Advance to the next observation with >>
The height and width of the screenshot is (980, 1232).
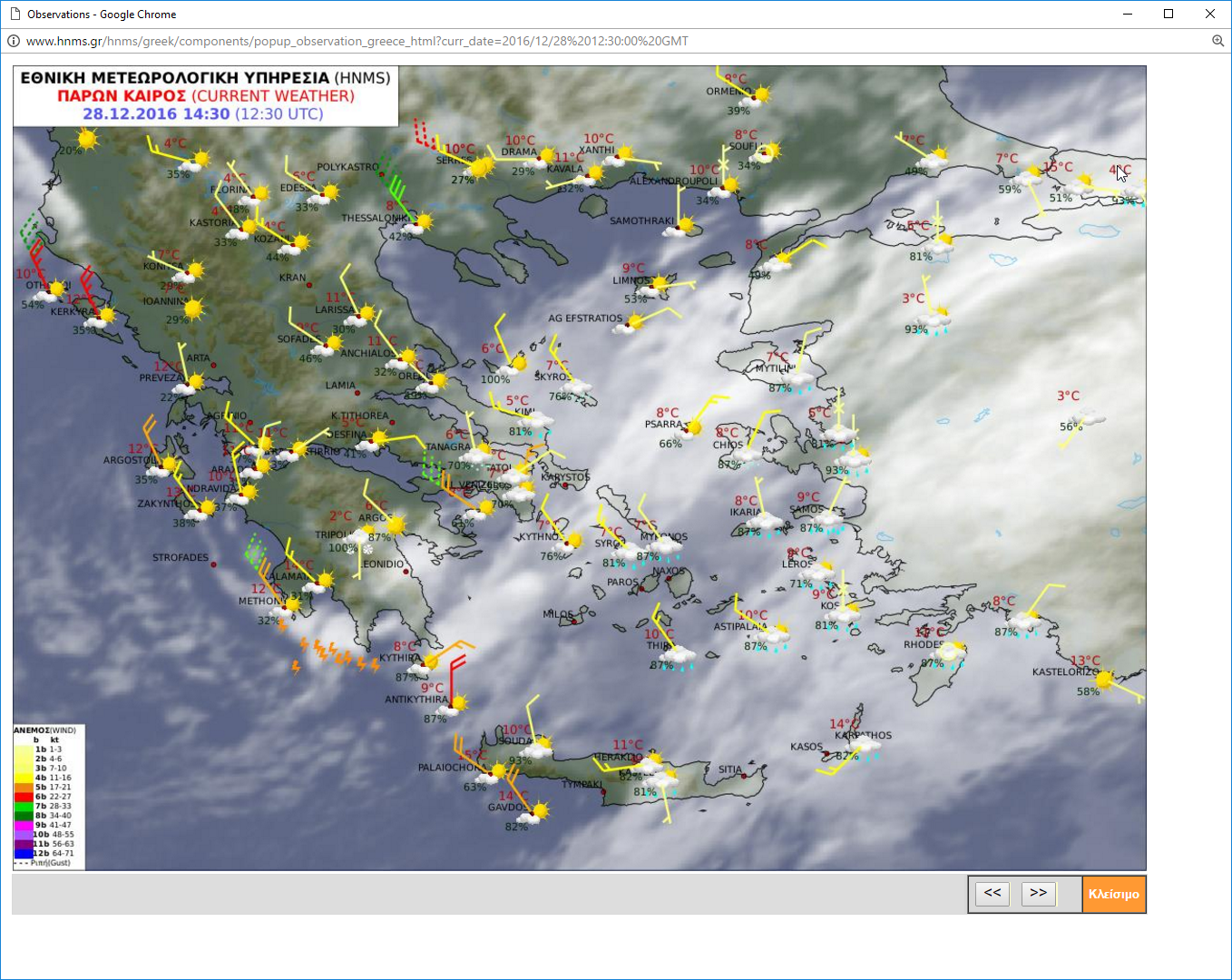[x=1039, y=893]
